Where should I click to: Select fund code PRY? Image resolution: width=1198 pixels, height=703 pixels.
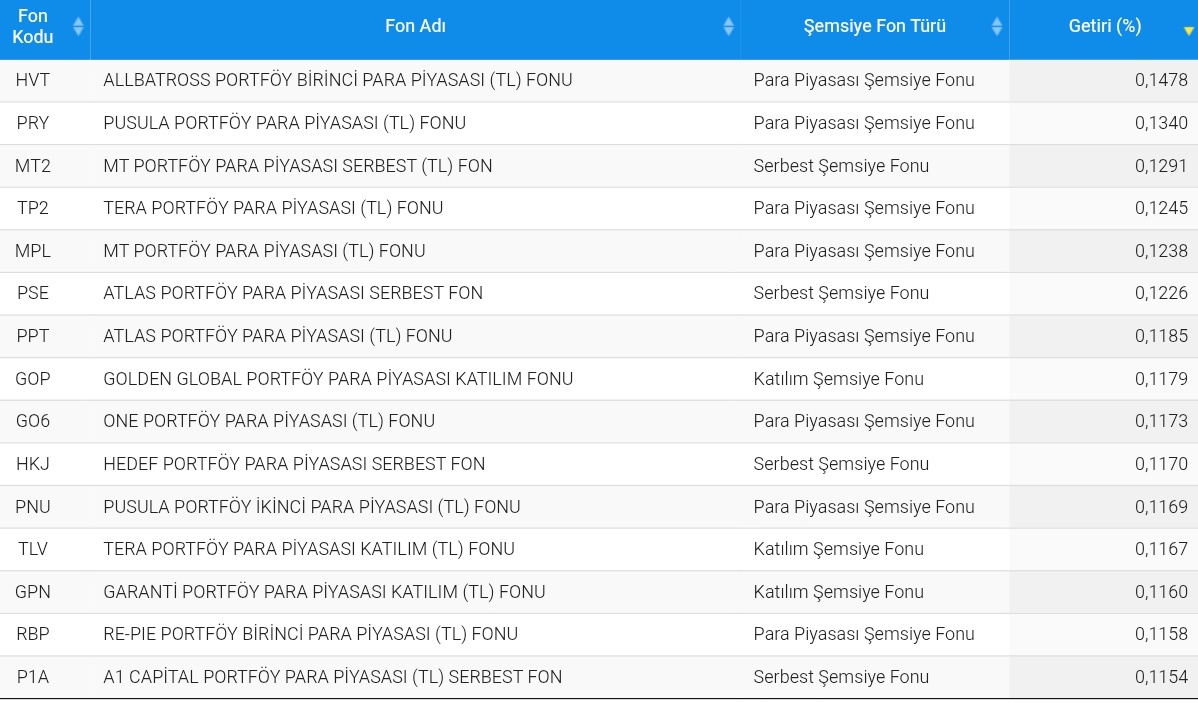[x=32, y=123]
